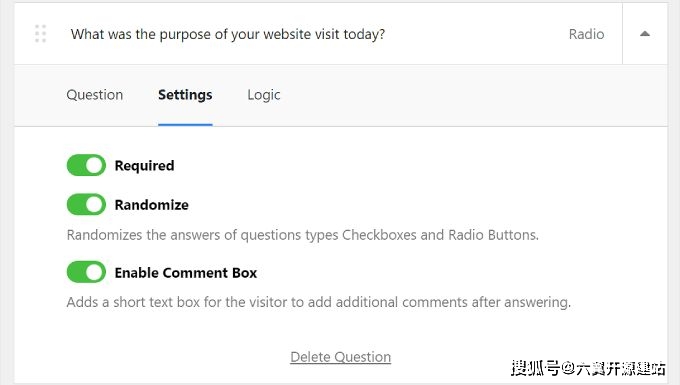This screenshot has width=680, height=385.
Task: Click the white knob of Randomize toggle
Action: click(95, 204)
